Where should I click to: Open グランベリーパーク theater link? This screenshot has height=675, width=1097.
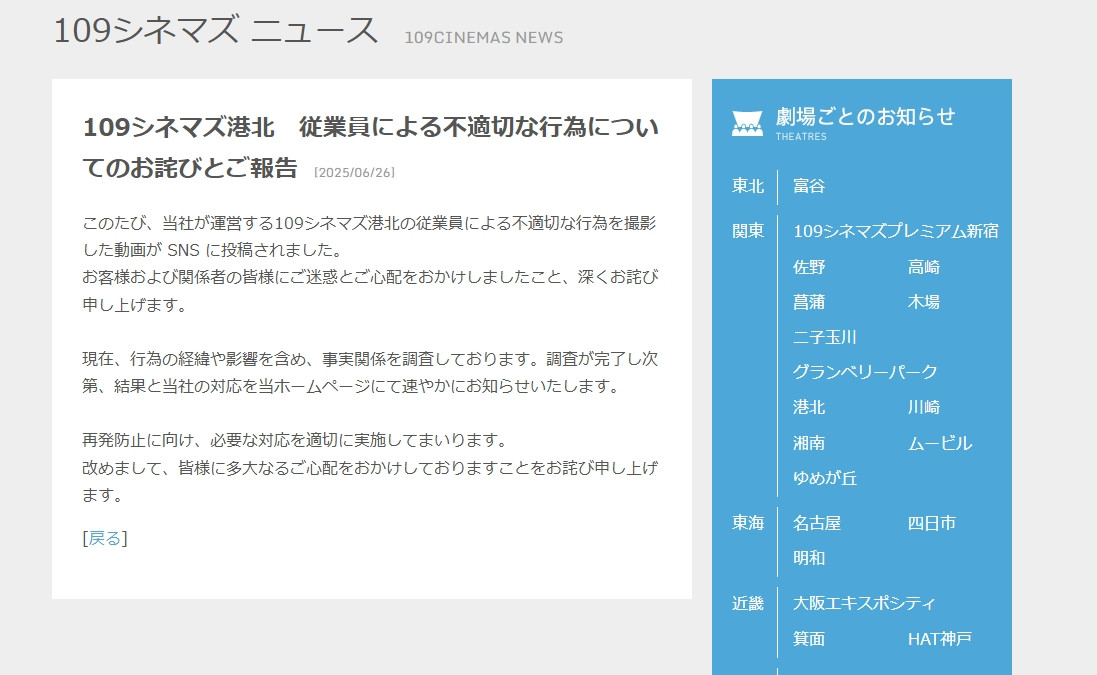coord(865,372)
